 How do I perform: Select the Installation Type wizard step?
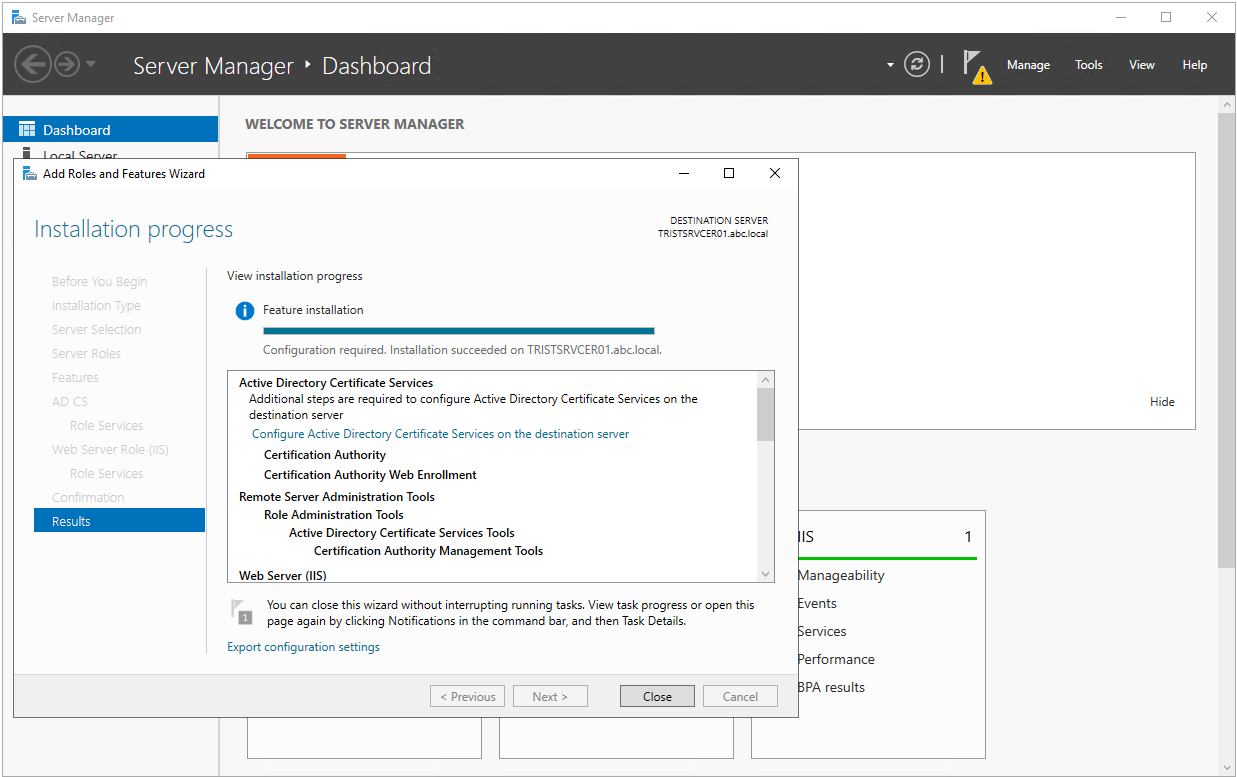pyautogui.click(x=96, y=305)
